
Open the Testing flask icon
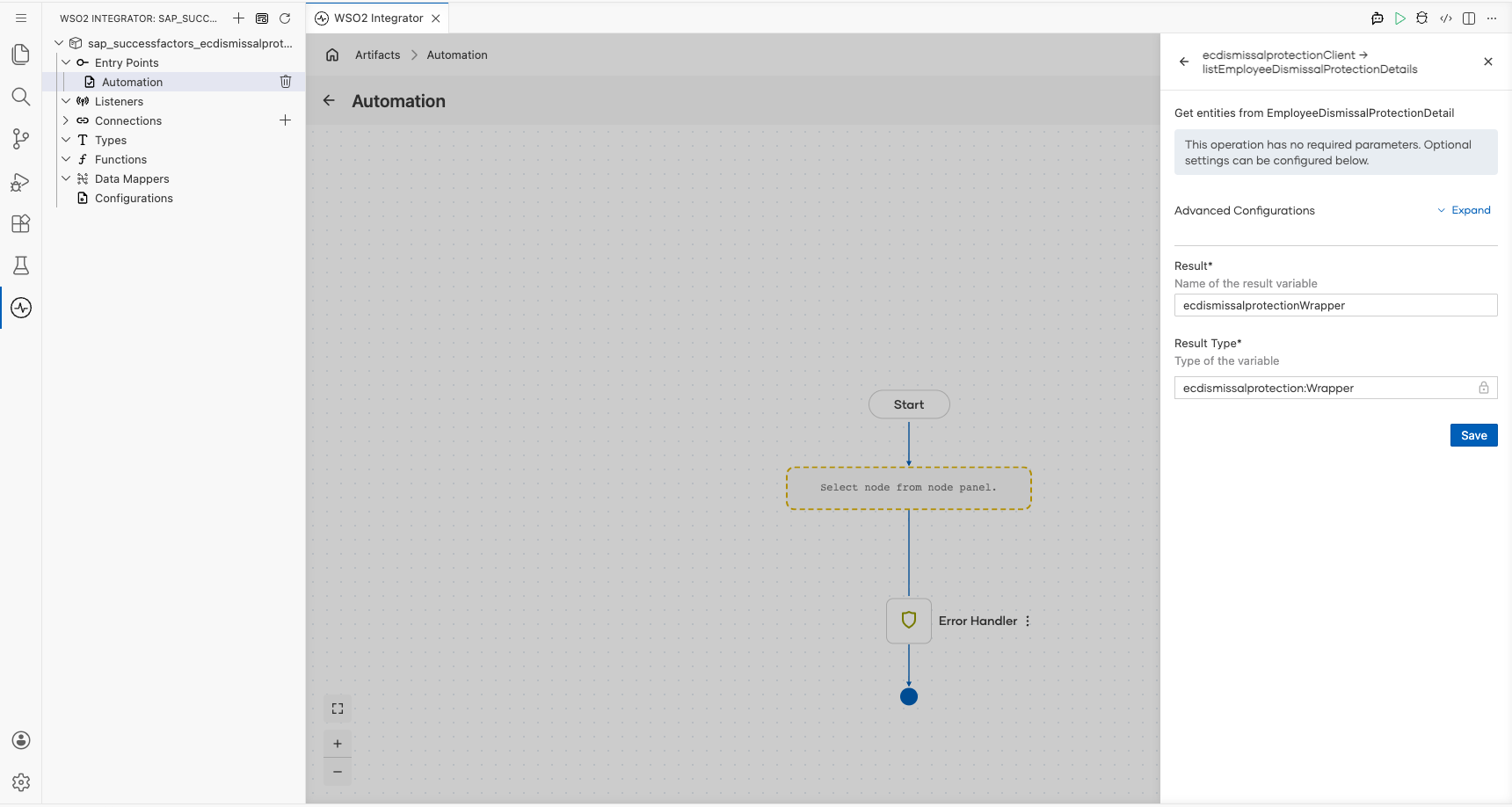tap(21, 265)
